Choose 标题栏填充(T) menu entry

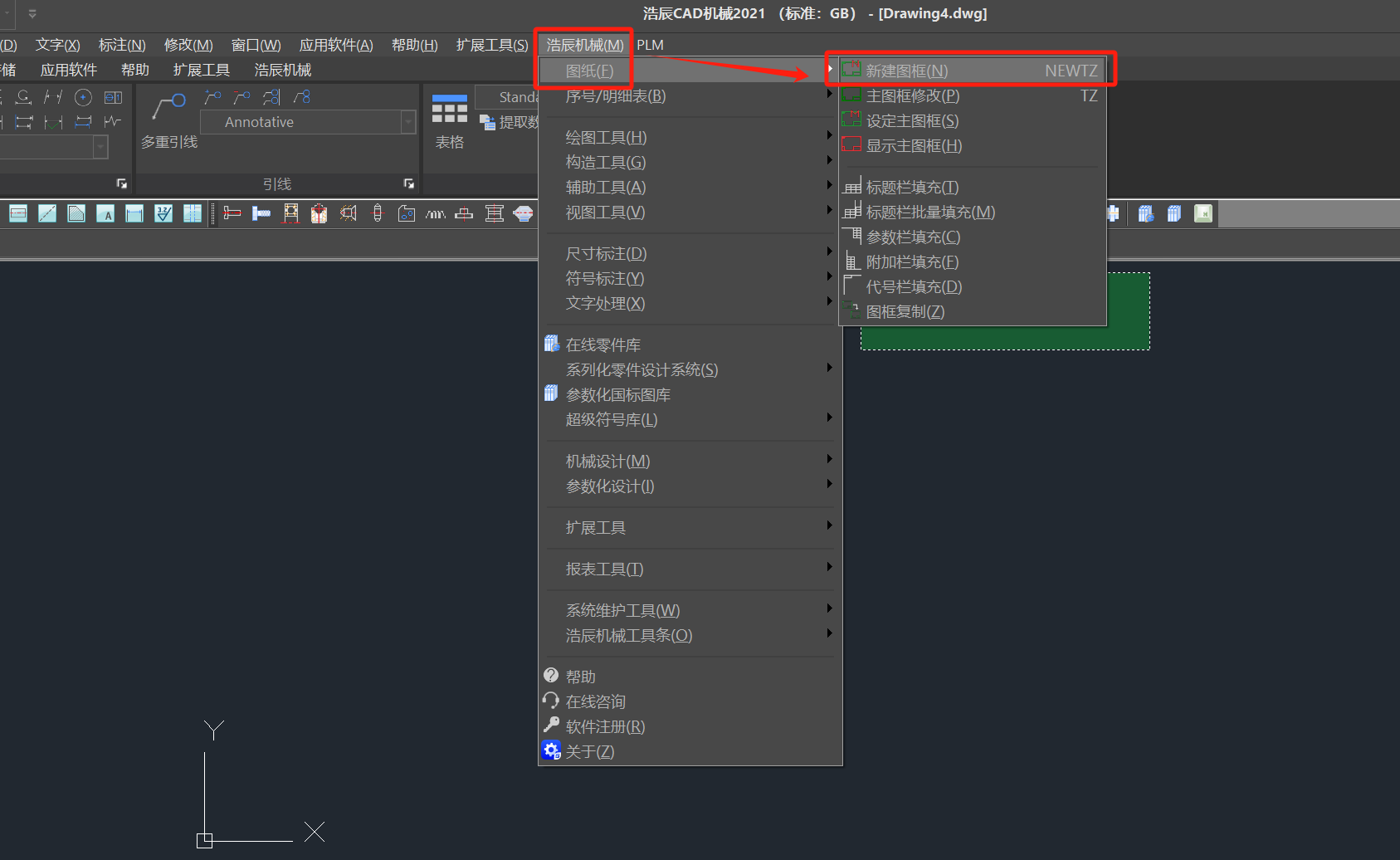(972, 188)
